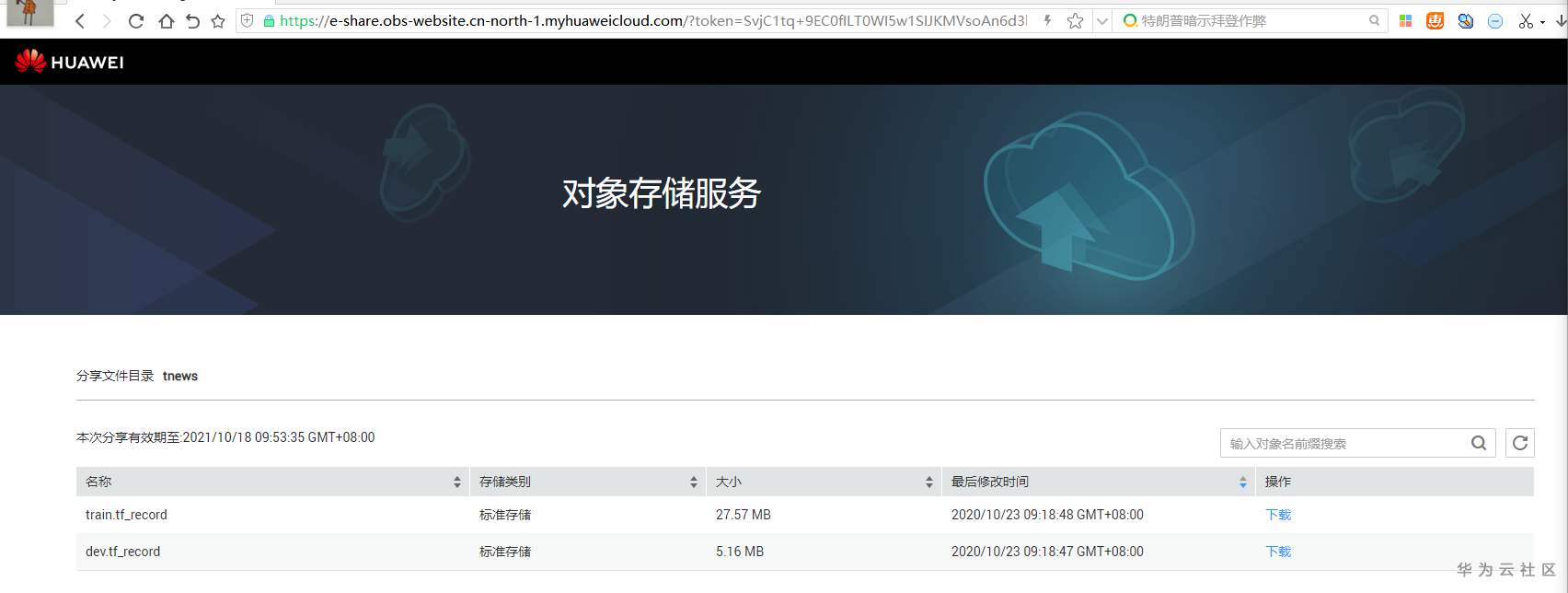Sort by the 大小 column arrows
The height and width of the screenshot is (593, 1568).
(x=929, y=482)
